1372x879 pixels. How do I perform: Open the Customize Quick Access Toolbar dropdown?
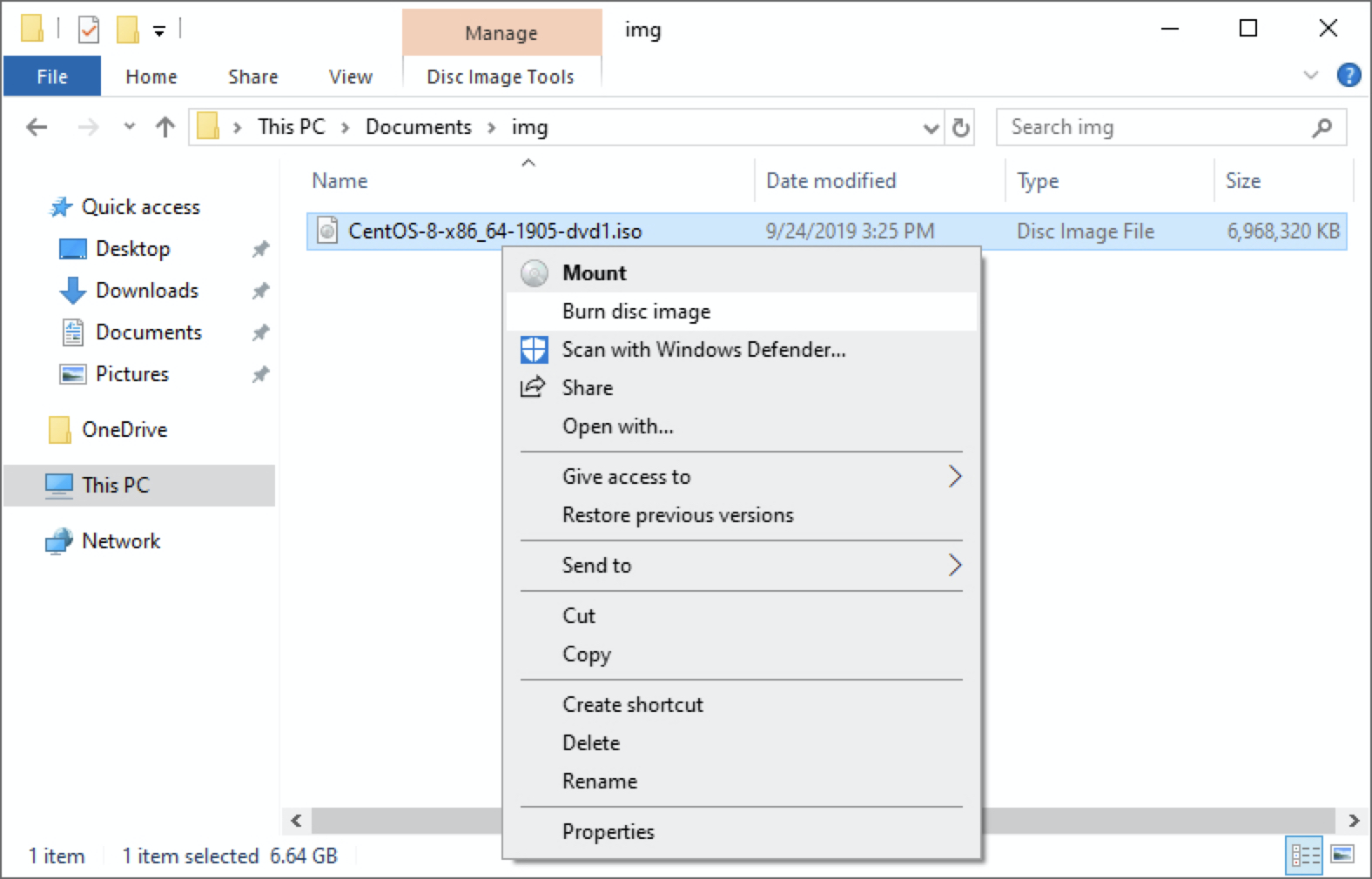tap(159, 31)
